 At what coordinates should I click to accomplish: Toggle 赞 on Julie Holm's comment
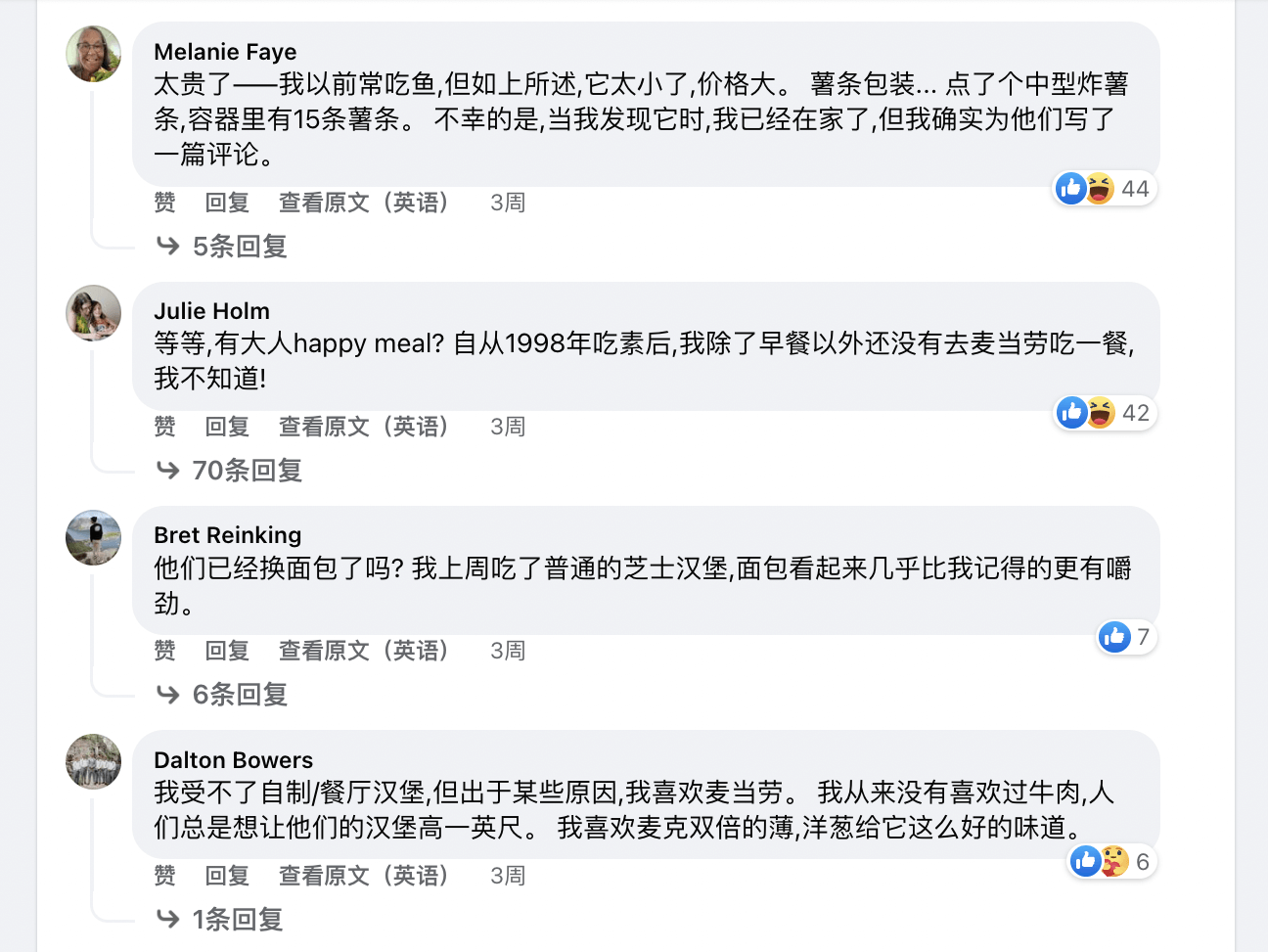click(164, 427)
